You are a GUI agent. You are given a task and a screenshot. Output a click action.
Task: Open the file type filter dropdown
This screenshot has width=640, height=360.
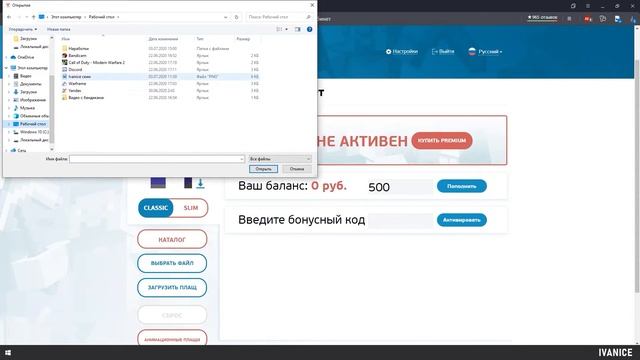tap(280, 159)
